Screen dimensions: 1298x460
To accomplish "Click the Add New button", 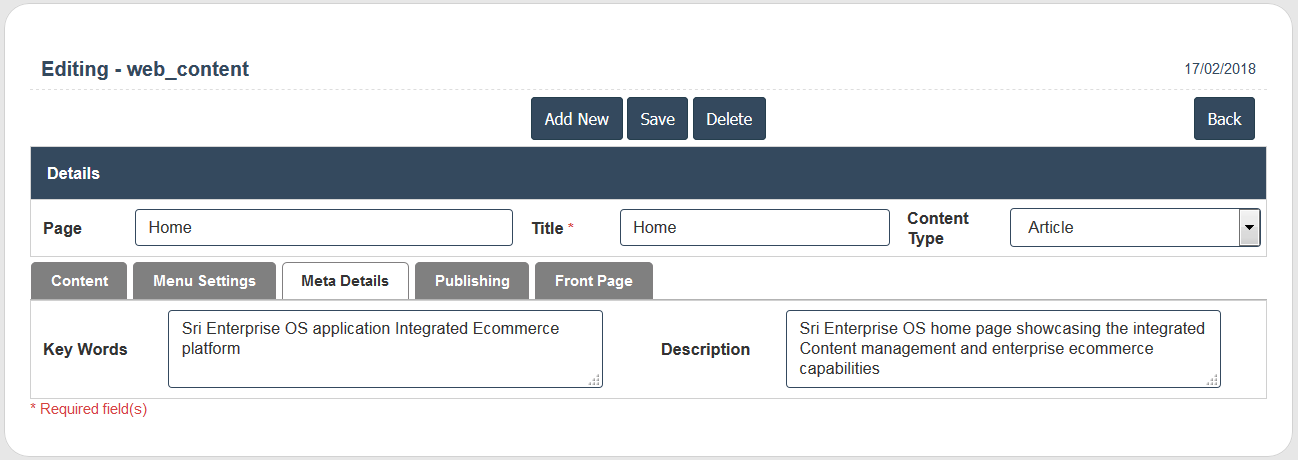I will [x=576, y=119].
